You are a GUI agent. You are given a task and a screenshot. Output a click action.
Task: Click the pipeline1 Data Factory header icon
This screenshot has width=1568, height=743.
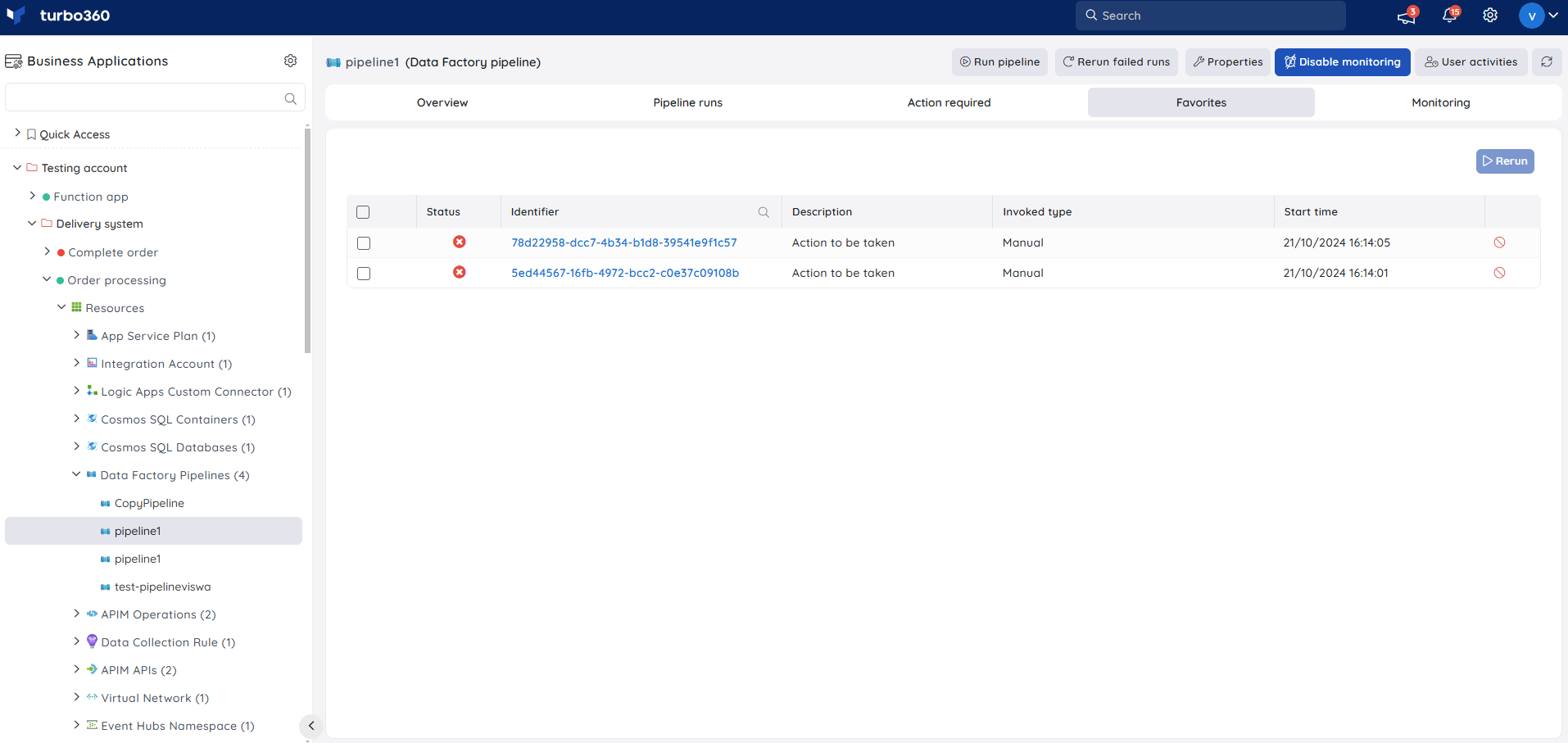click(x=333, y=62)
